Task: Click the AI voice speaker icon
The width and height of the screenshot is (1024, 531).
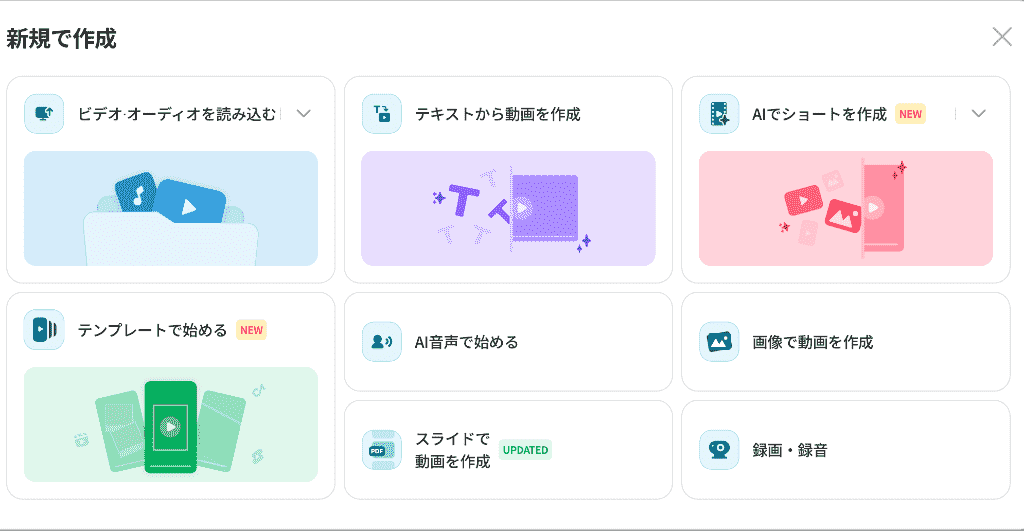Action: coord(381,342)
